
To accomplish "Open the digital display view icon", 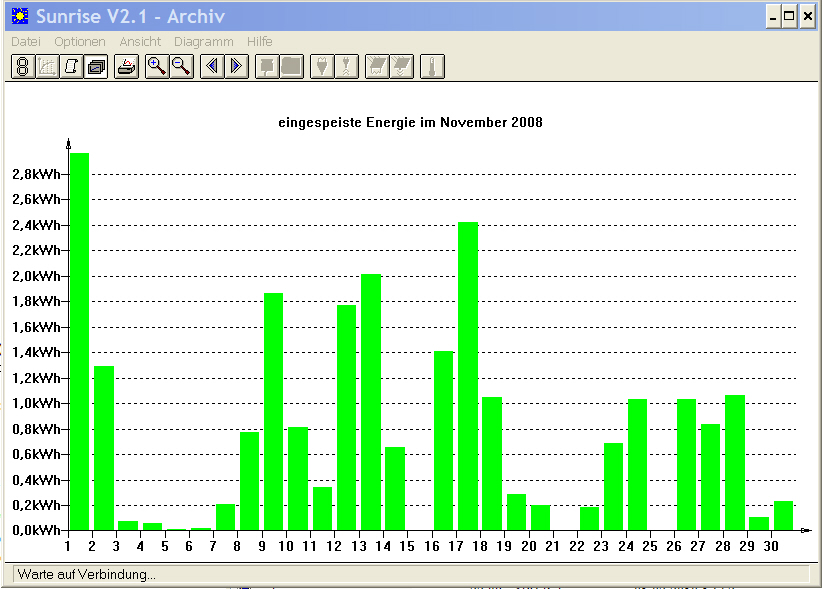I will tap(23, 67).
